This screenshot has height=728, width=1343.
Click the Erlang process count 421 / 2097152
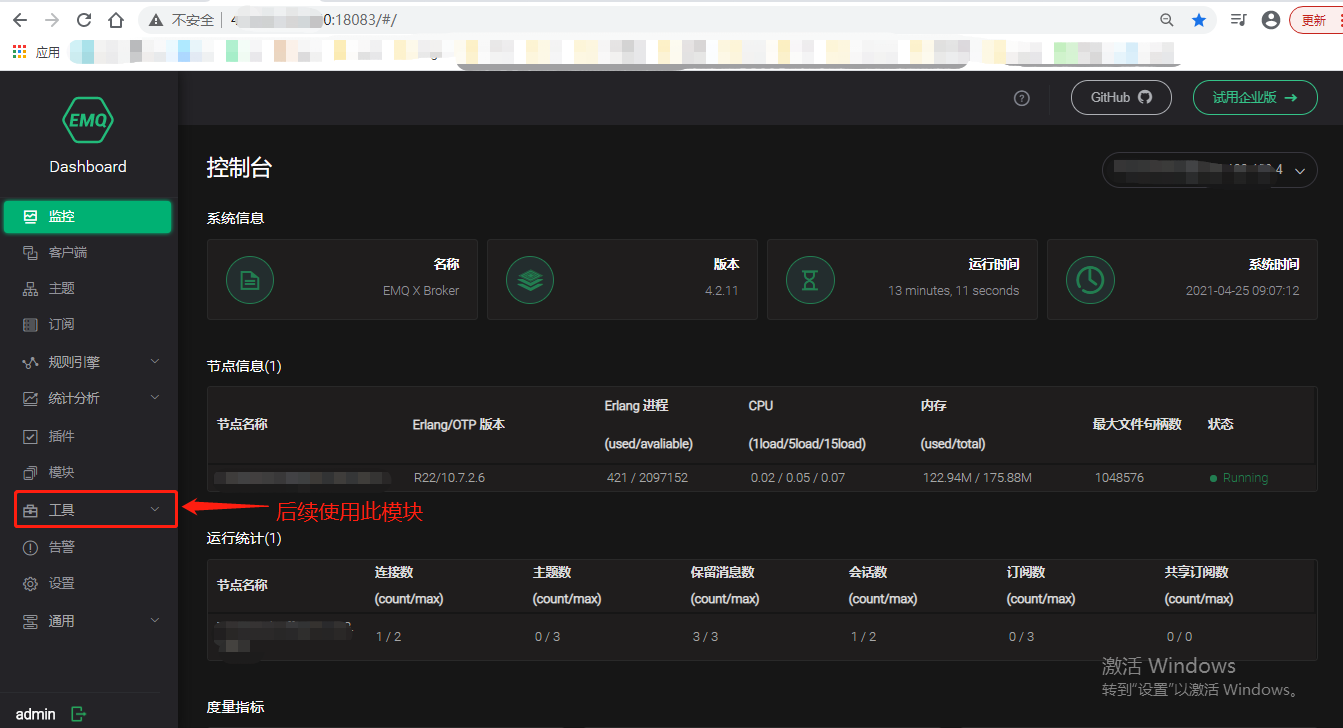point(647,478)
